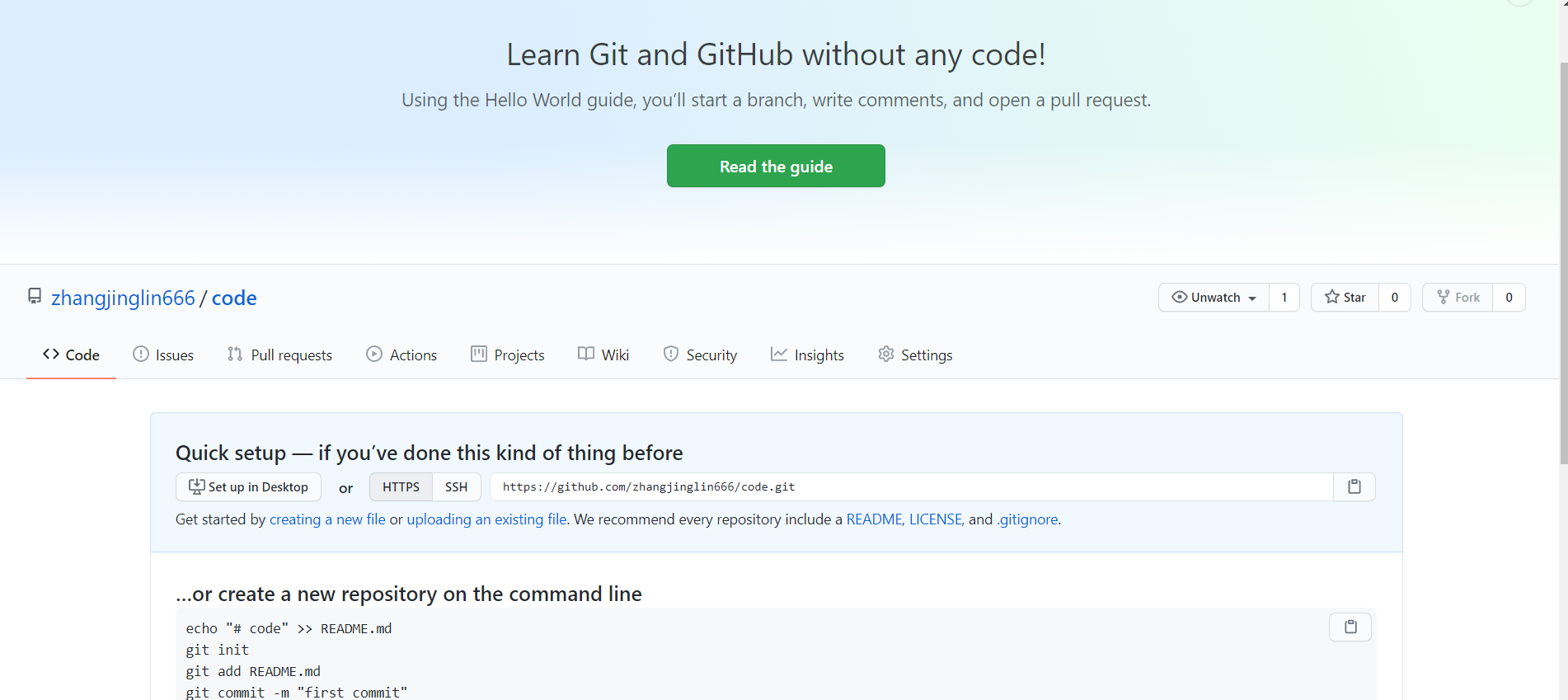Open the Actions tab

pyautogui.click(x=401, y=355)
